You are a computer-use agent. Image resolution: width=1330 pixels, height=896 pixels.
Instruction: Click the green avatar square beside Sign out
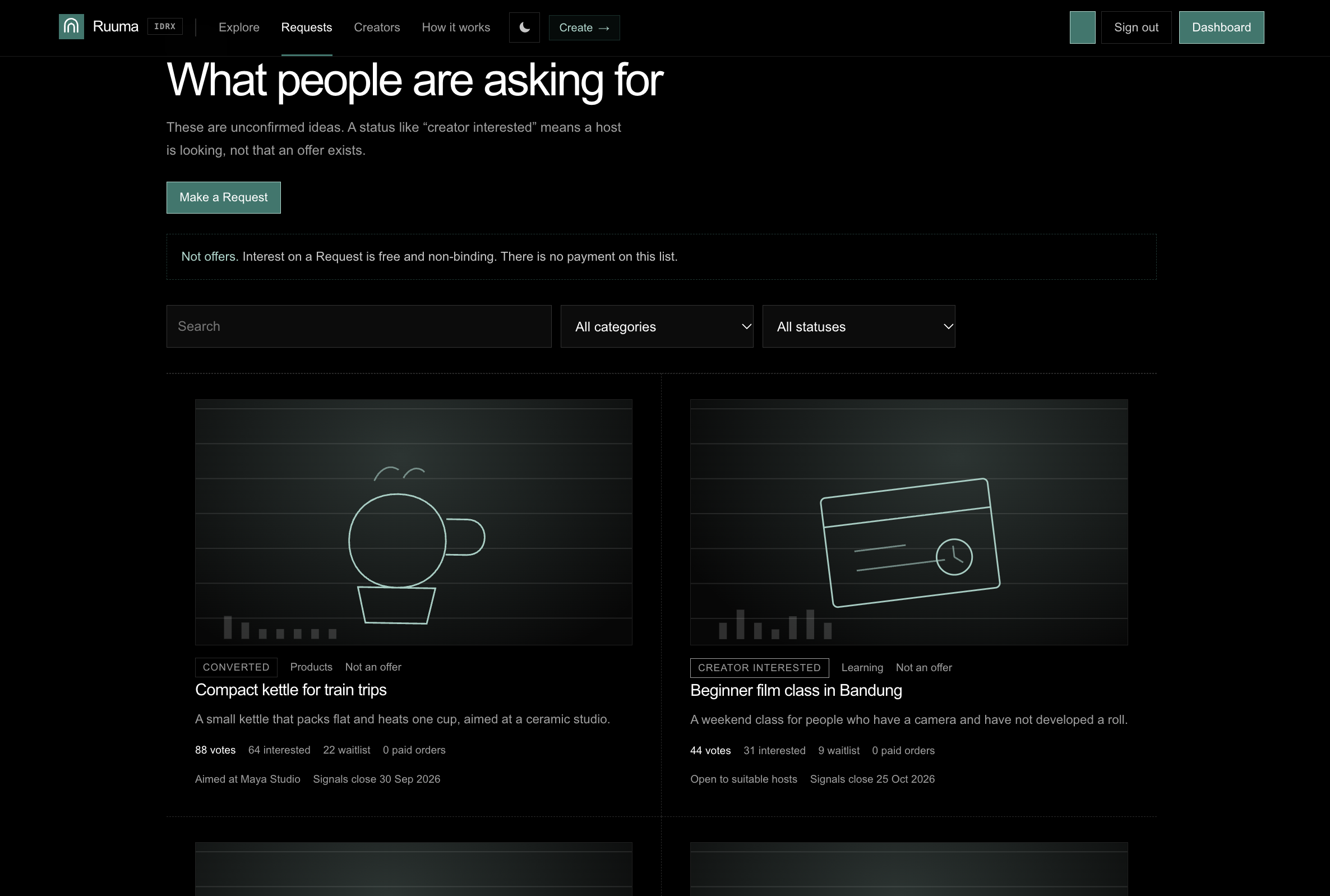[x=1083, y=27]
